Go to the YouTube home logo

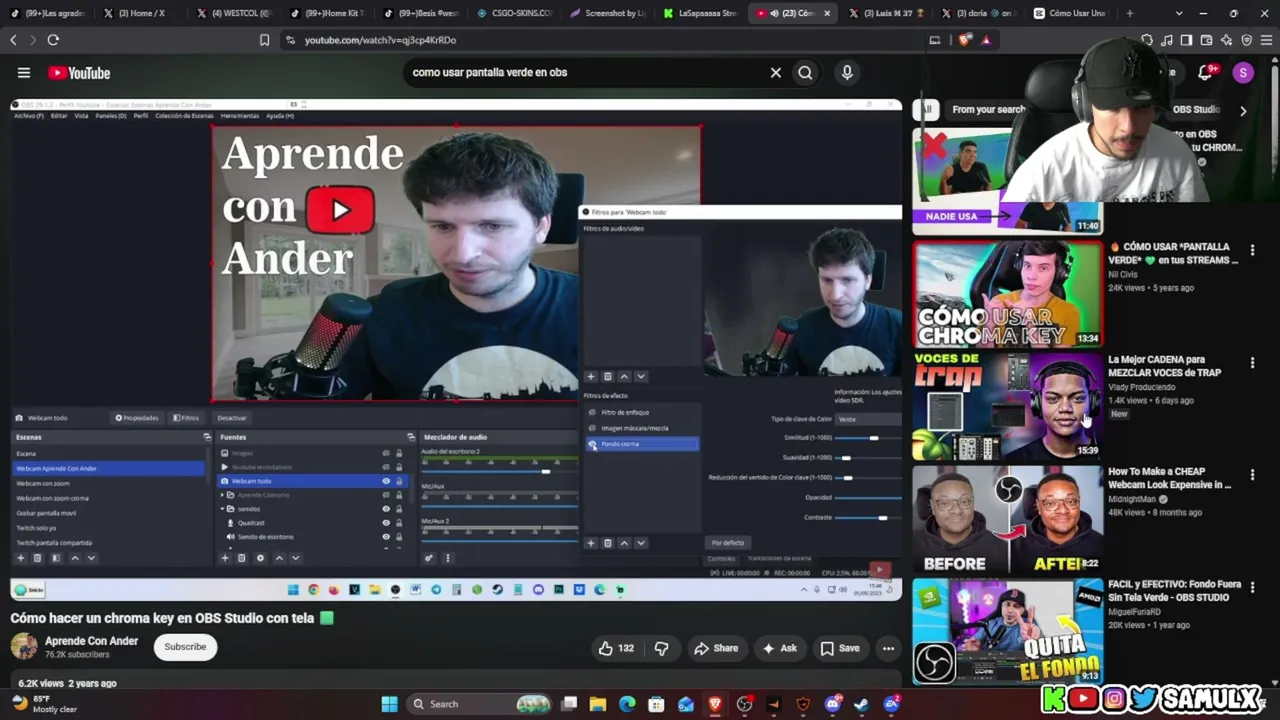[x=79, y=73]
